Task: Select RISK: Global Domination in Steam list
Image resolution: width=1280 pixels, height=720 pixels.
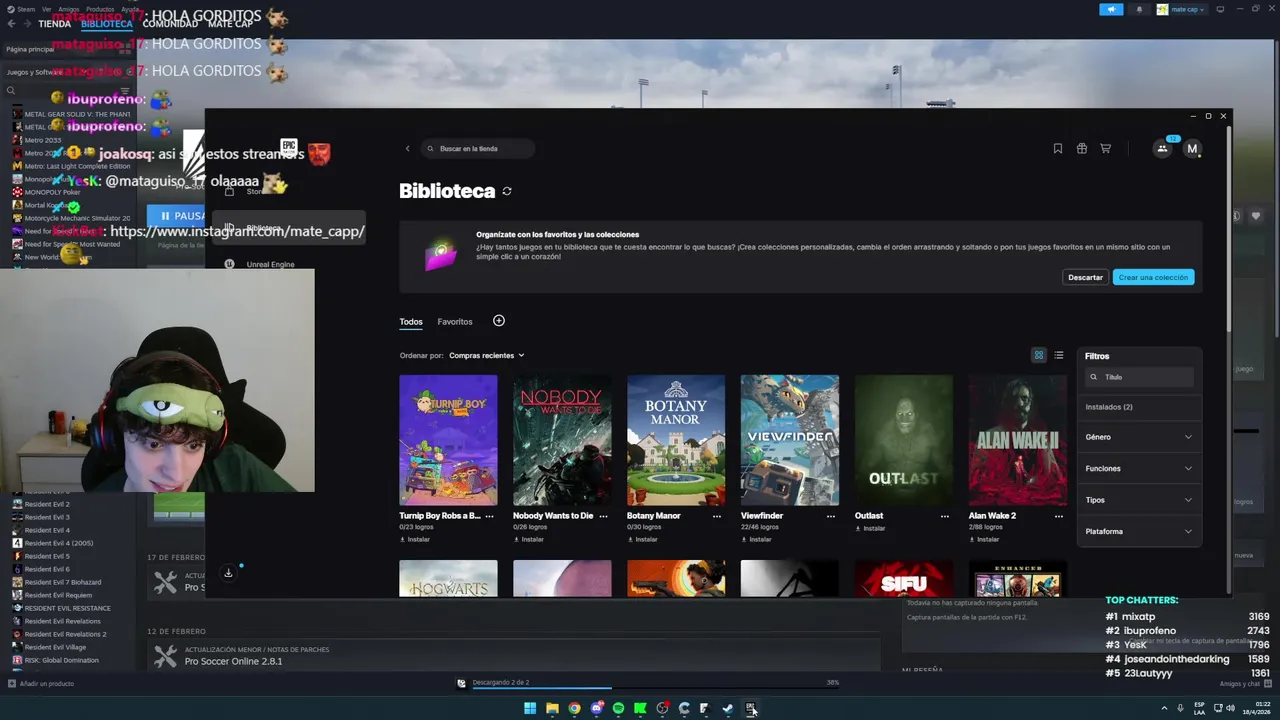Action: (x=61, y=660)
